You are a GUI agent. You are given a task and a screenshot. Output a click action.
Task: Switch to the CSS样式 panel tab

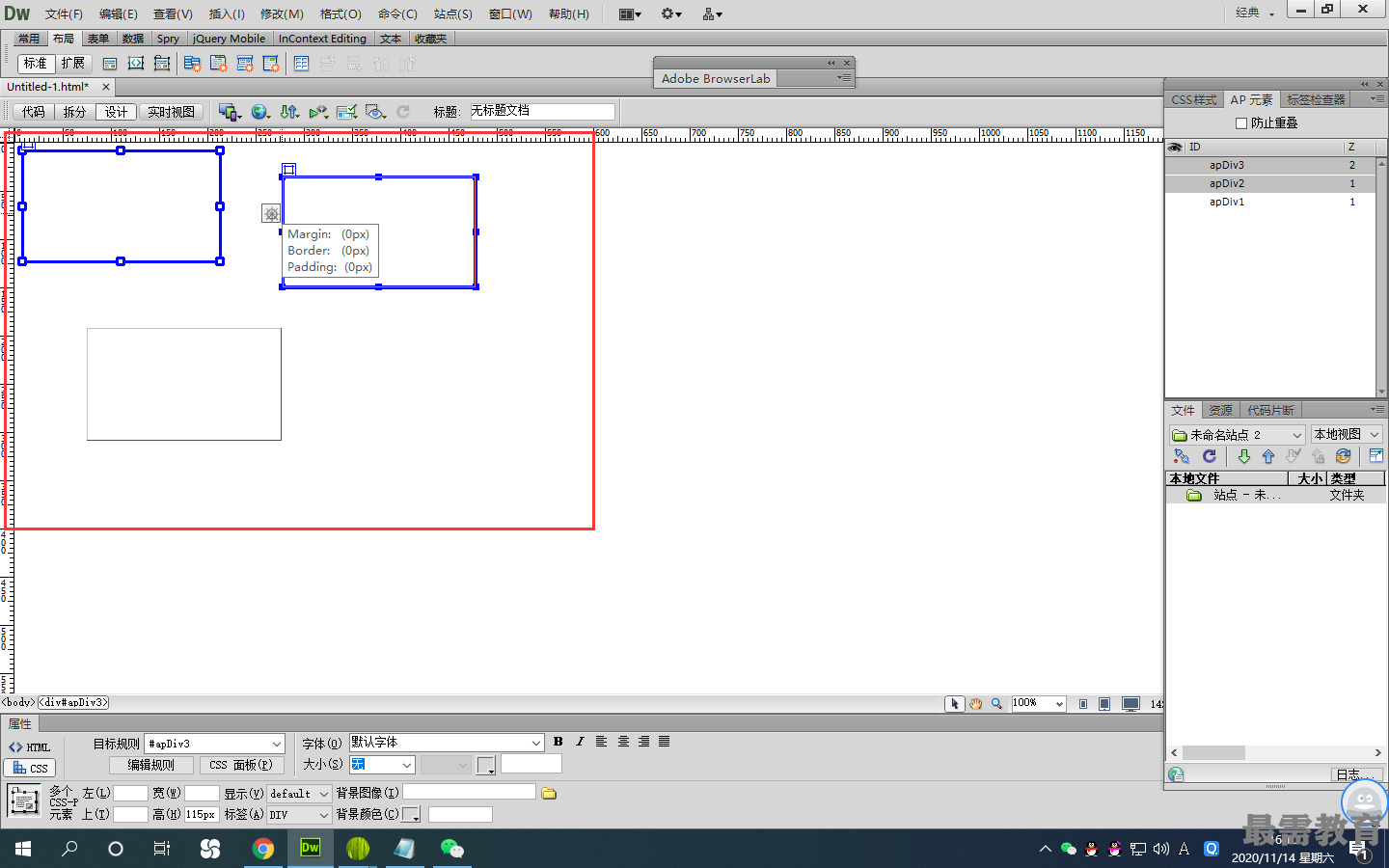(1194, 100)
